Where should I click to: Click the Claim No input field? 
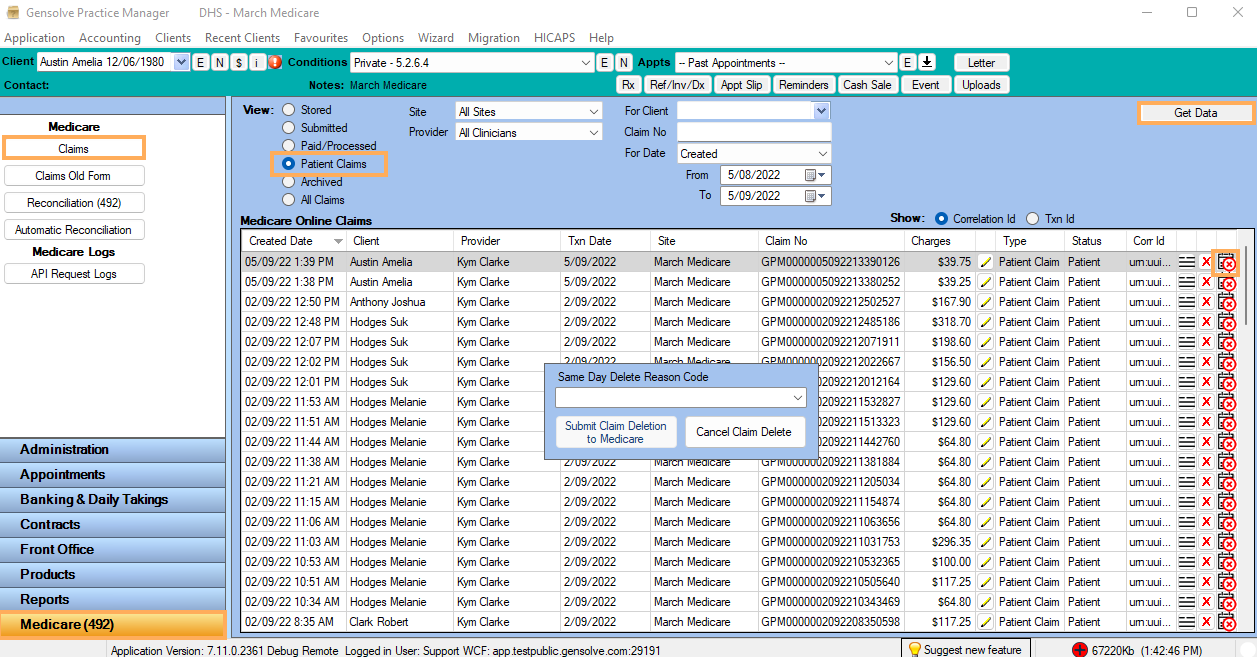(754, 132)
